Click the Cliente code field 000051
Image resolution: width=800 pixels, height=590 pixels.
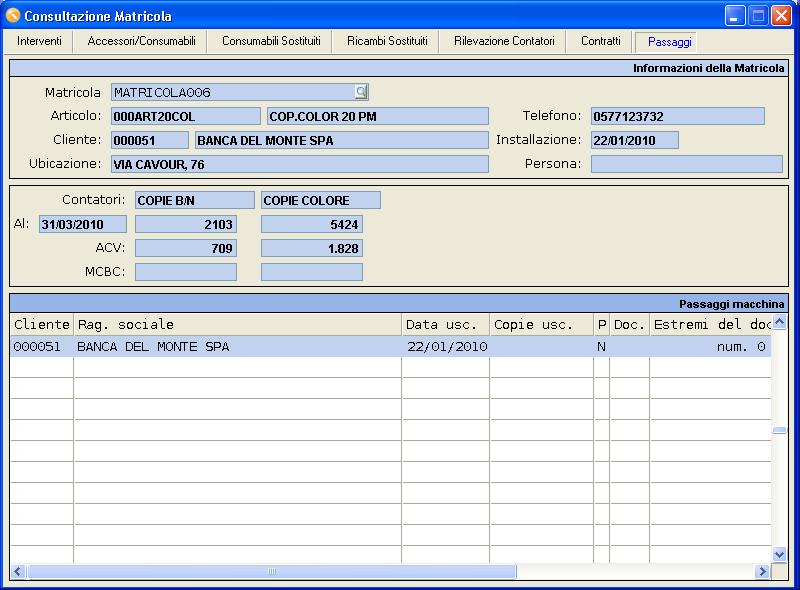coord(149,140)
